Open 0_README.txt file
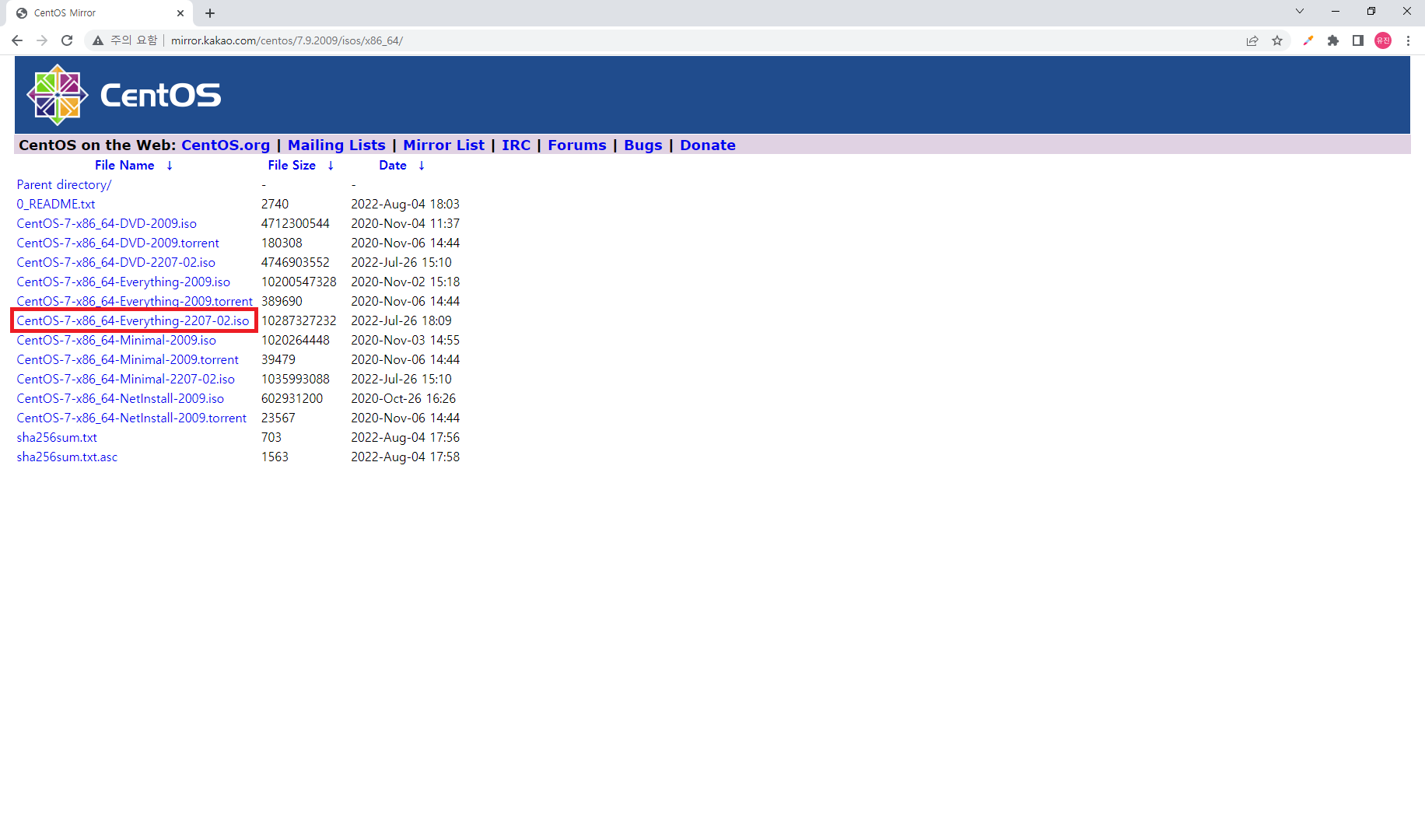This screenshot has width=1425, height=840. coord(56,205)
